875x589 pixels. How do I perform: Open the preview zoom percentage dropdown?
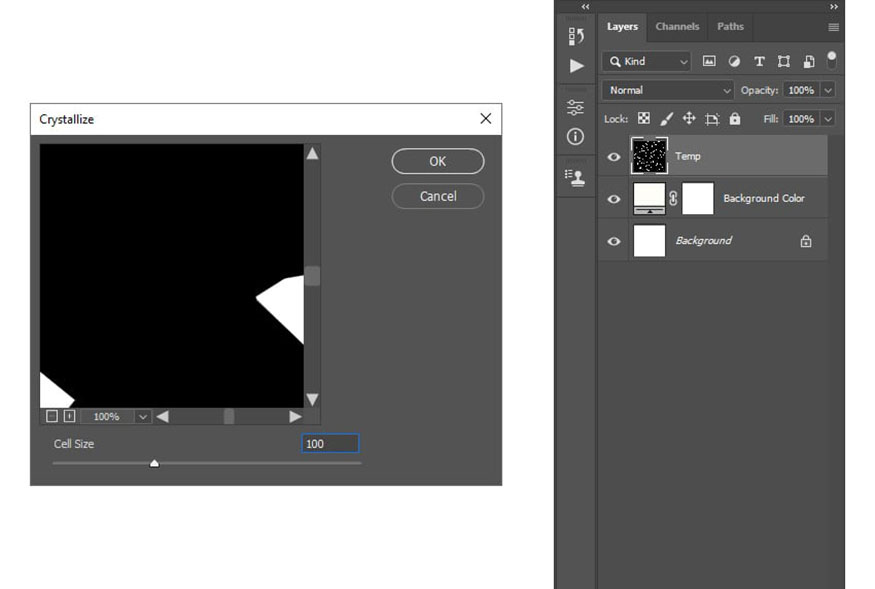click(x=142, y=416)
